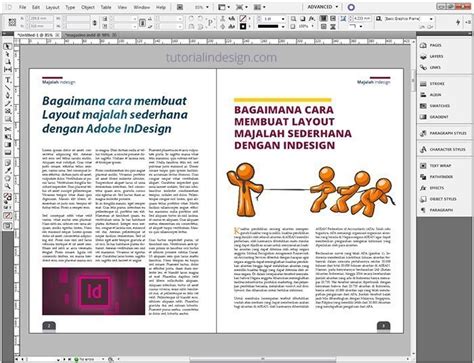Click the black stroke color swatch
Screen dimensions: 474x363
click(x=243, y=26)
